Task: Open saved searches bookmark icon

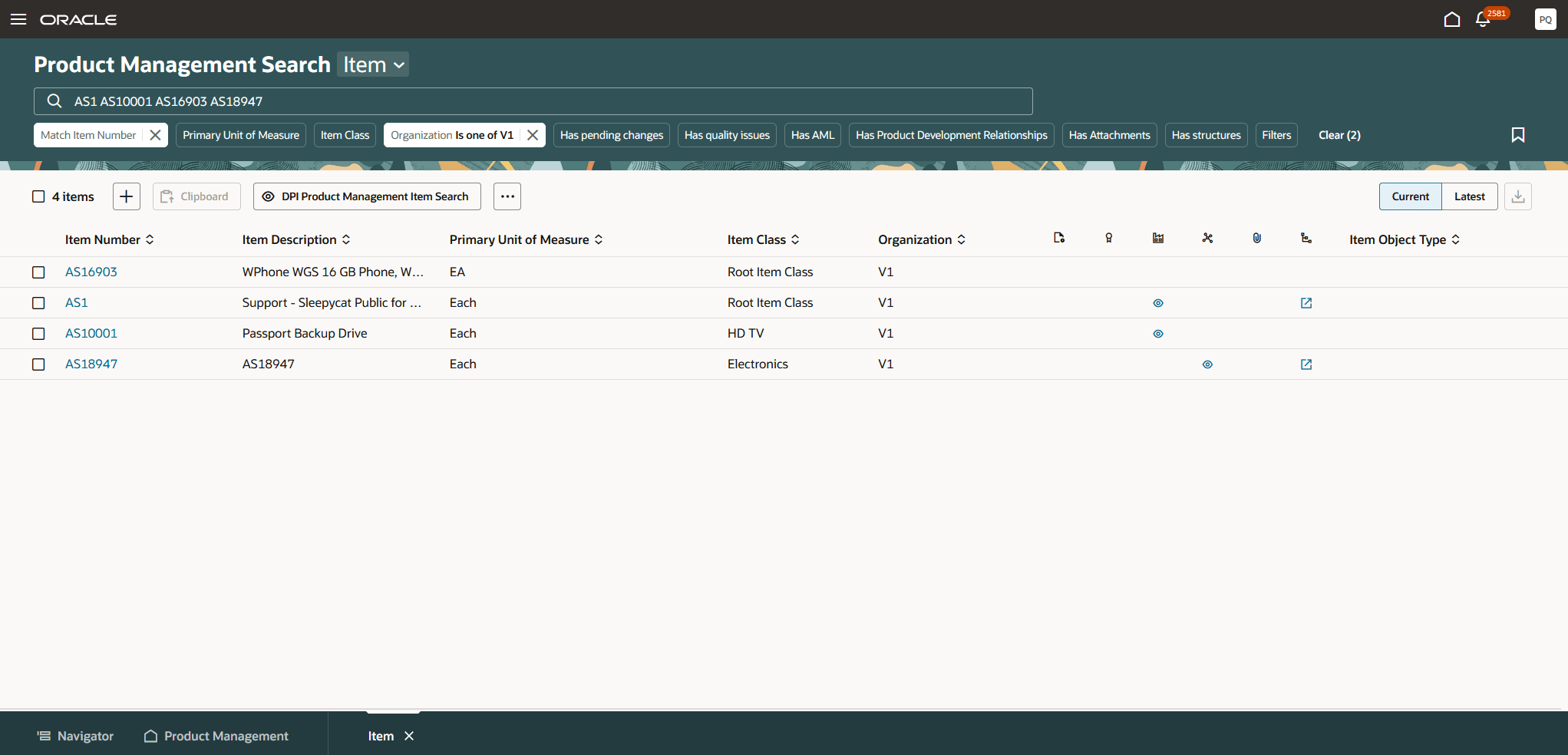Action: 1517,135
